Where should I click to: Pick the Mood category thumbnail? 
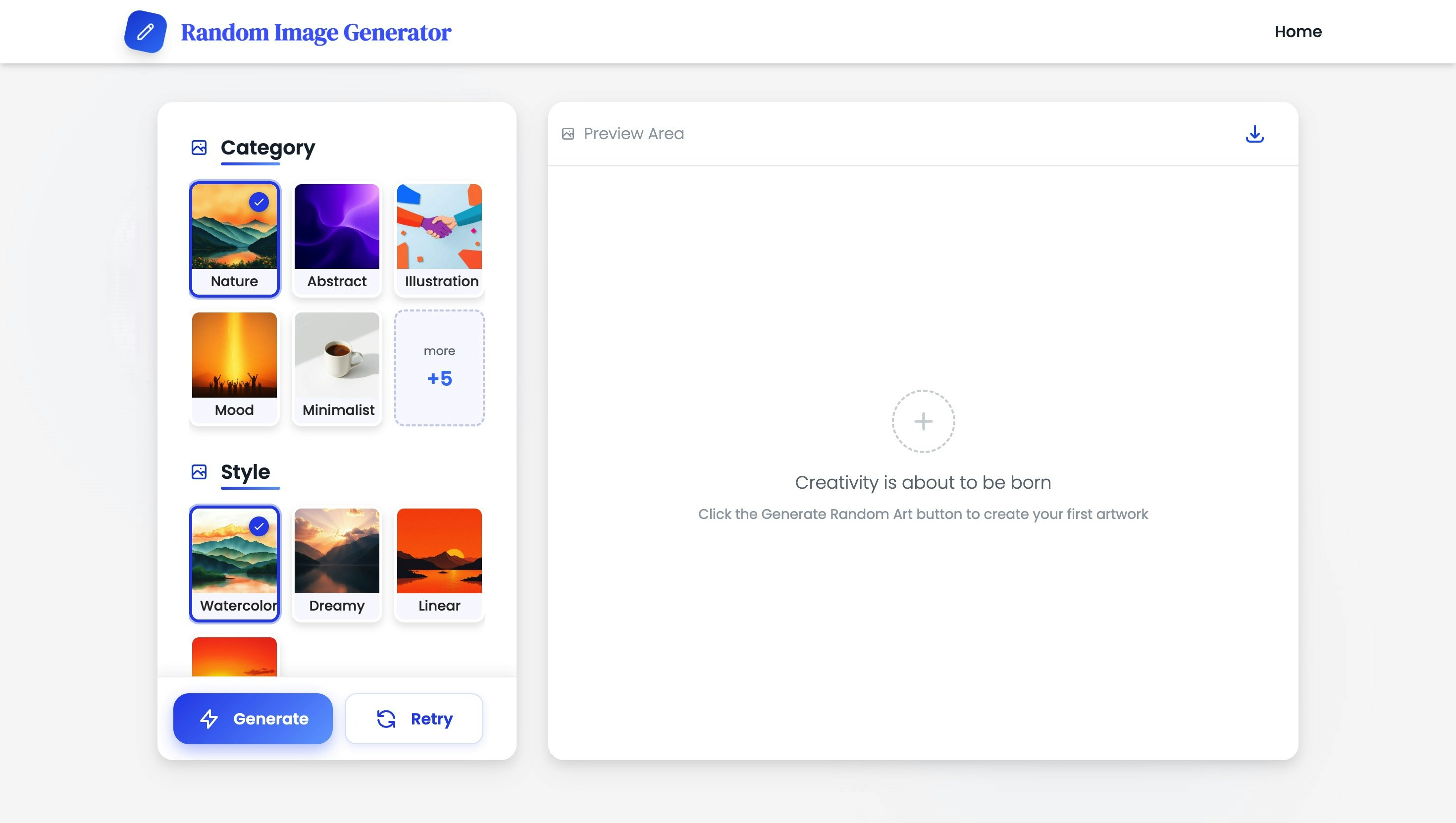(x=235, y=356)
